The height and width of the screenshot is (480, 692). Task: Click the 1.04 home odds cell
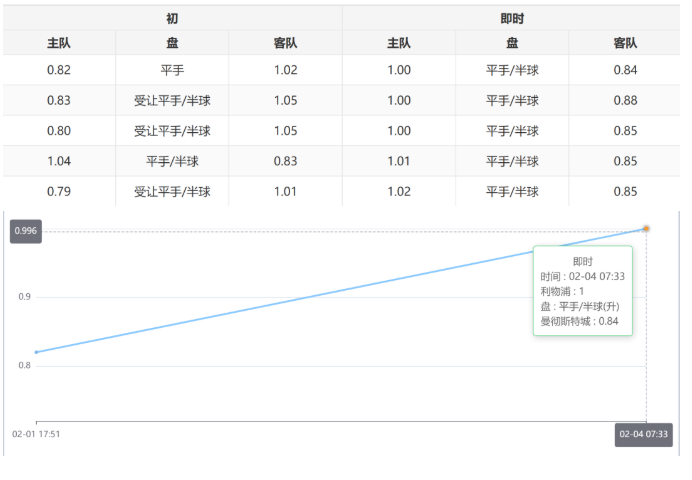tap(59, 161)
